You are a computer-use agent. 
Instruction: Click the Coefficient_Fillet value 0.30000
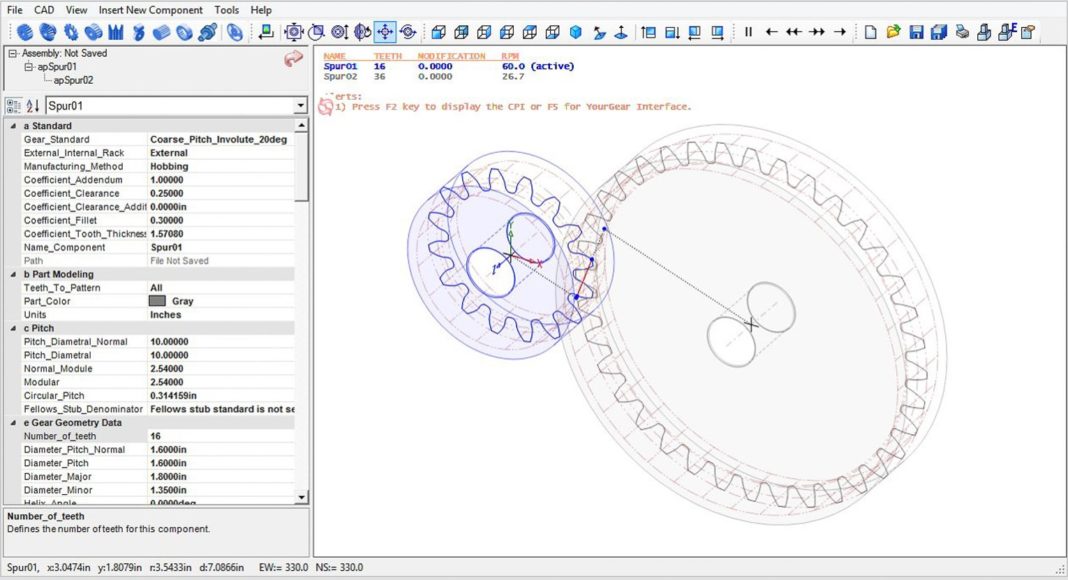[x=221, y=221]
